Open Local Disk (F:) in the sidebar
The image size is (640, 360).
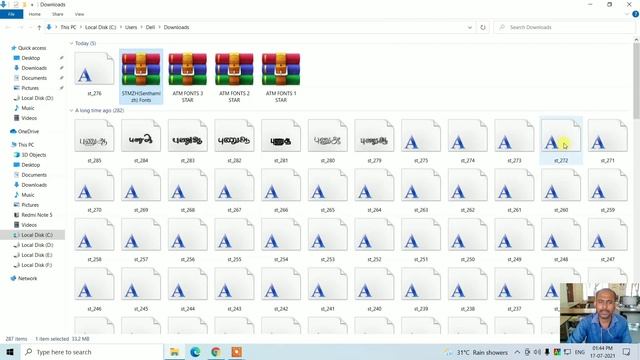point(36,265)
